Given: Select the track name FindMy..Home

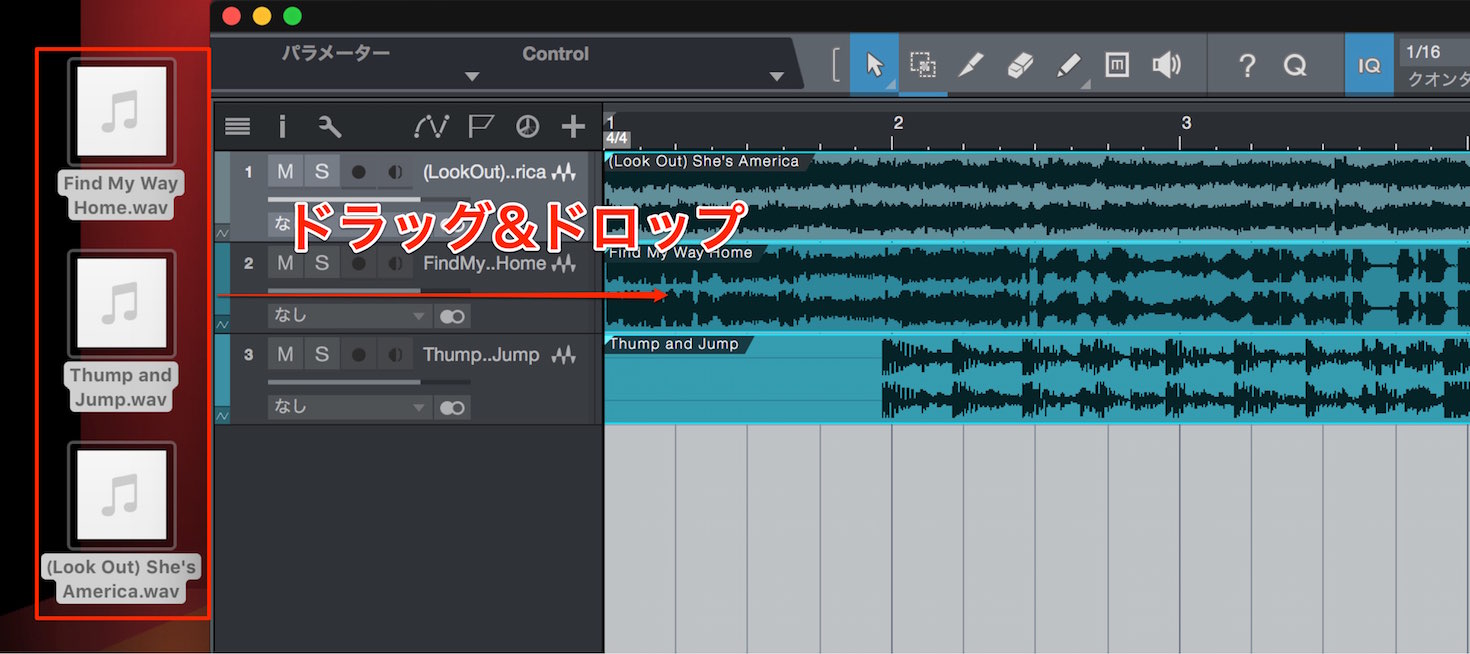Looking at the screenshot, I should coord(484,263).
